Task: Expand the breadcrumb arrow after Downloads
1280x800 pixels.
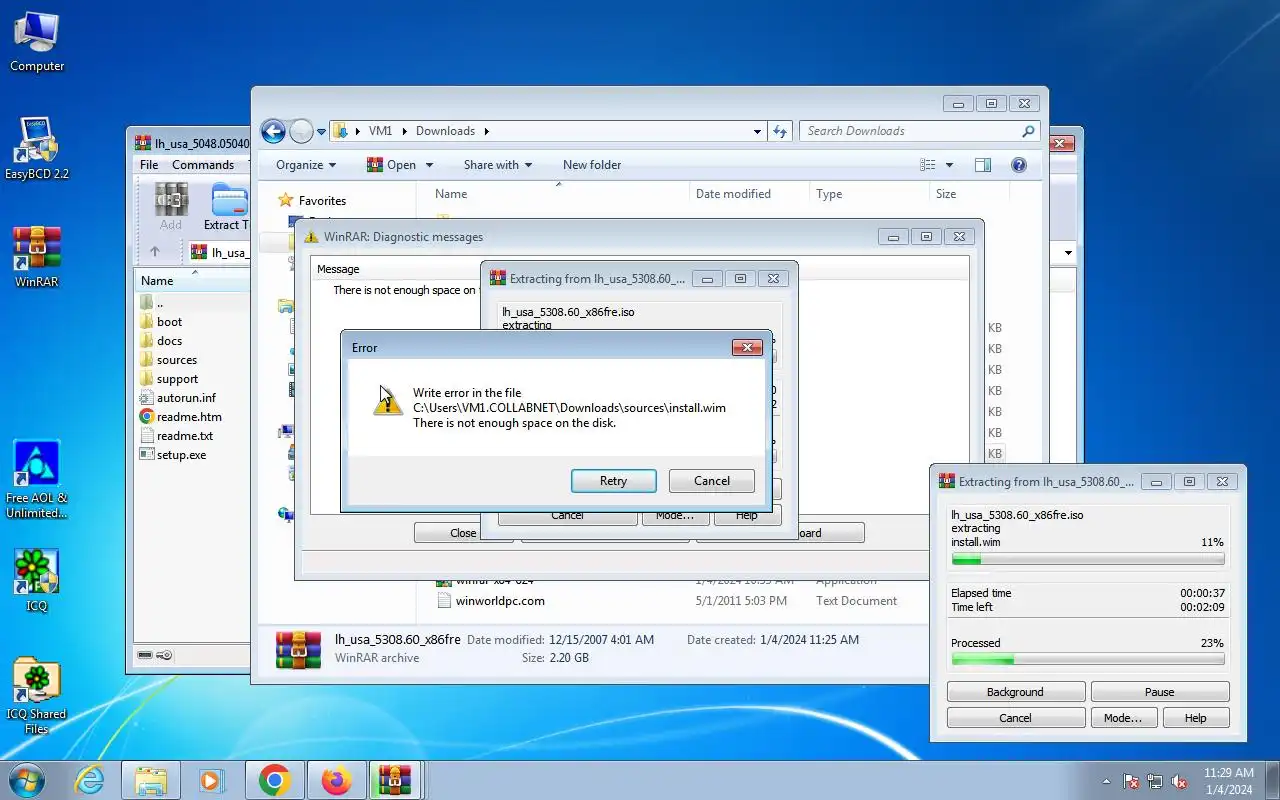Action: pos(487,131)
